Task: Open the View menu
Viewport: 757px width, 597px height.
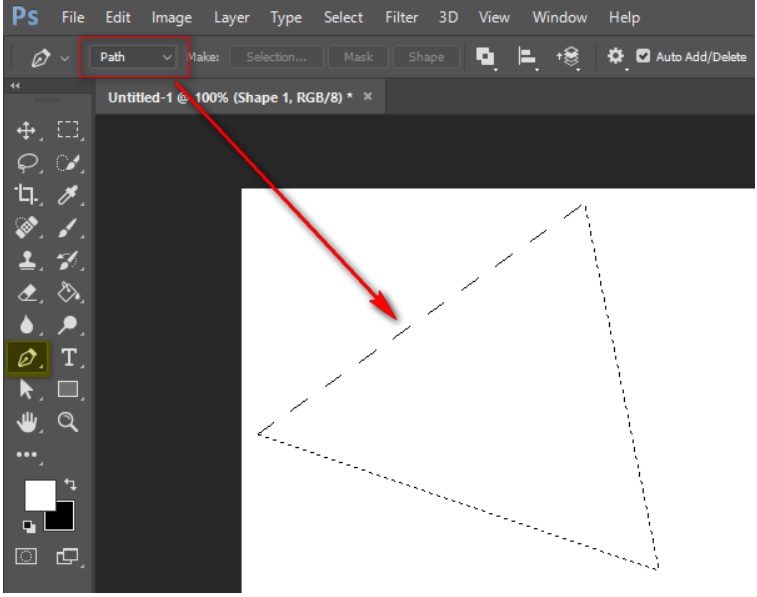Action: coord(494,17)
